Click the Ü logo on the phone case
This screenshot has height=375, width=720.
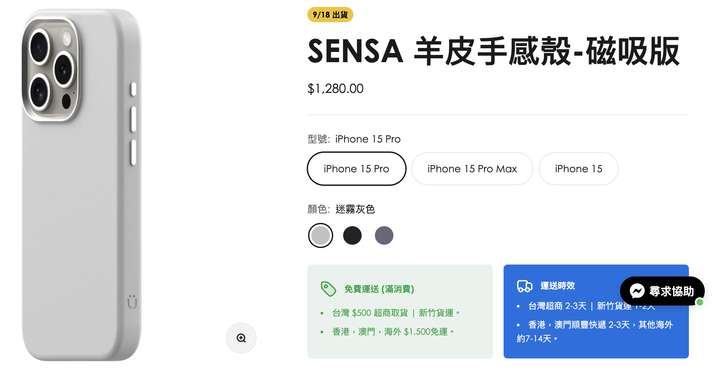click(x=132, y=302)
